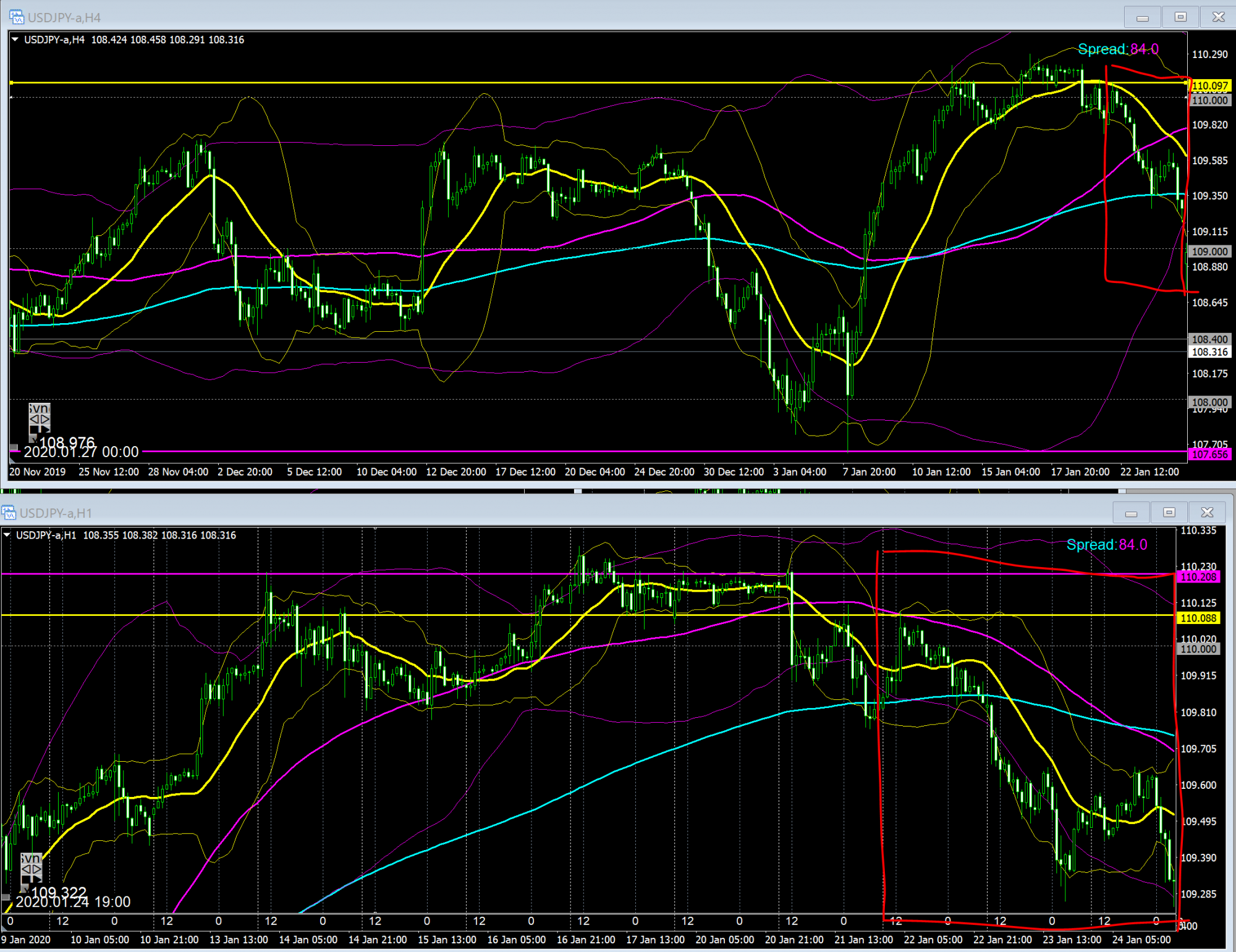Step back with left arrow on H1 chart

pos(26,869)
